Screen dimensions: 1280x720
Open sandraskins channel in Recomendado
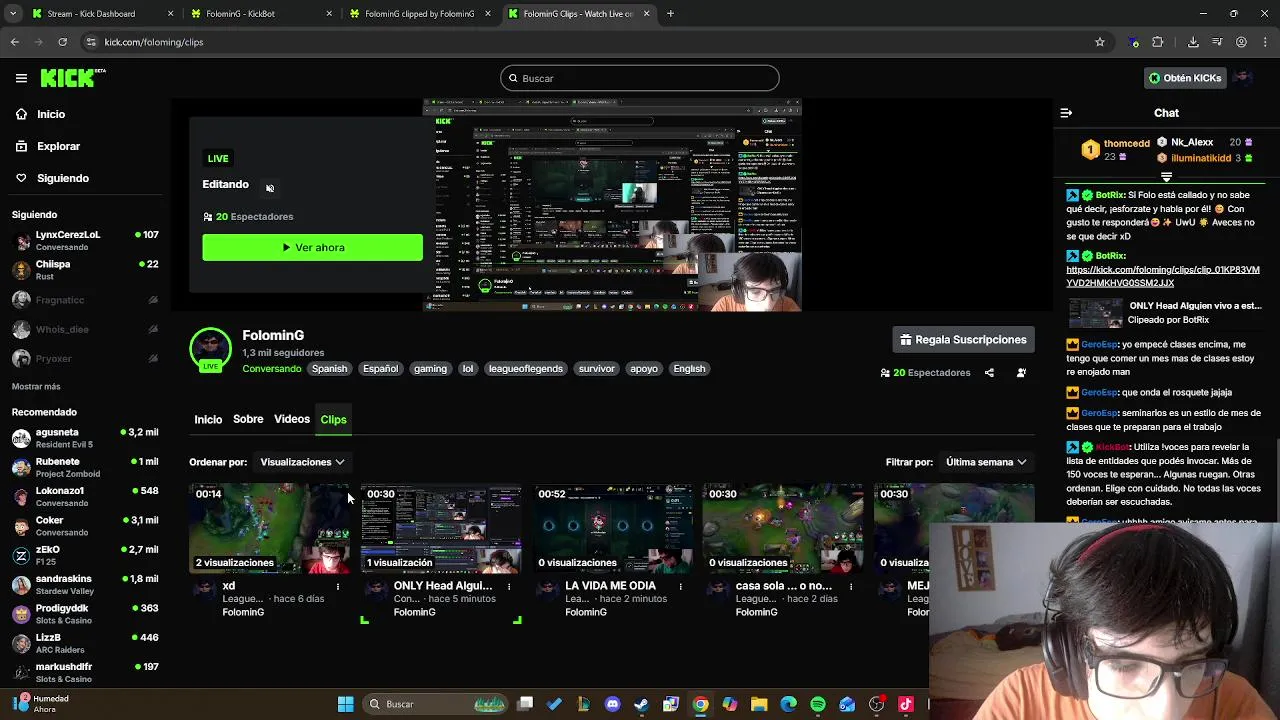click(x=85, y=584)
